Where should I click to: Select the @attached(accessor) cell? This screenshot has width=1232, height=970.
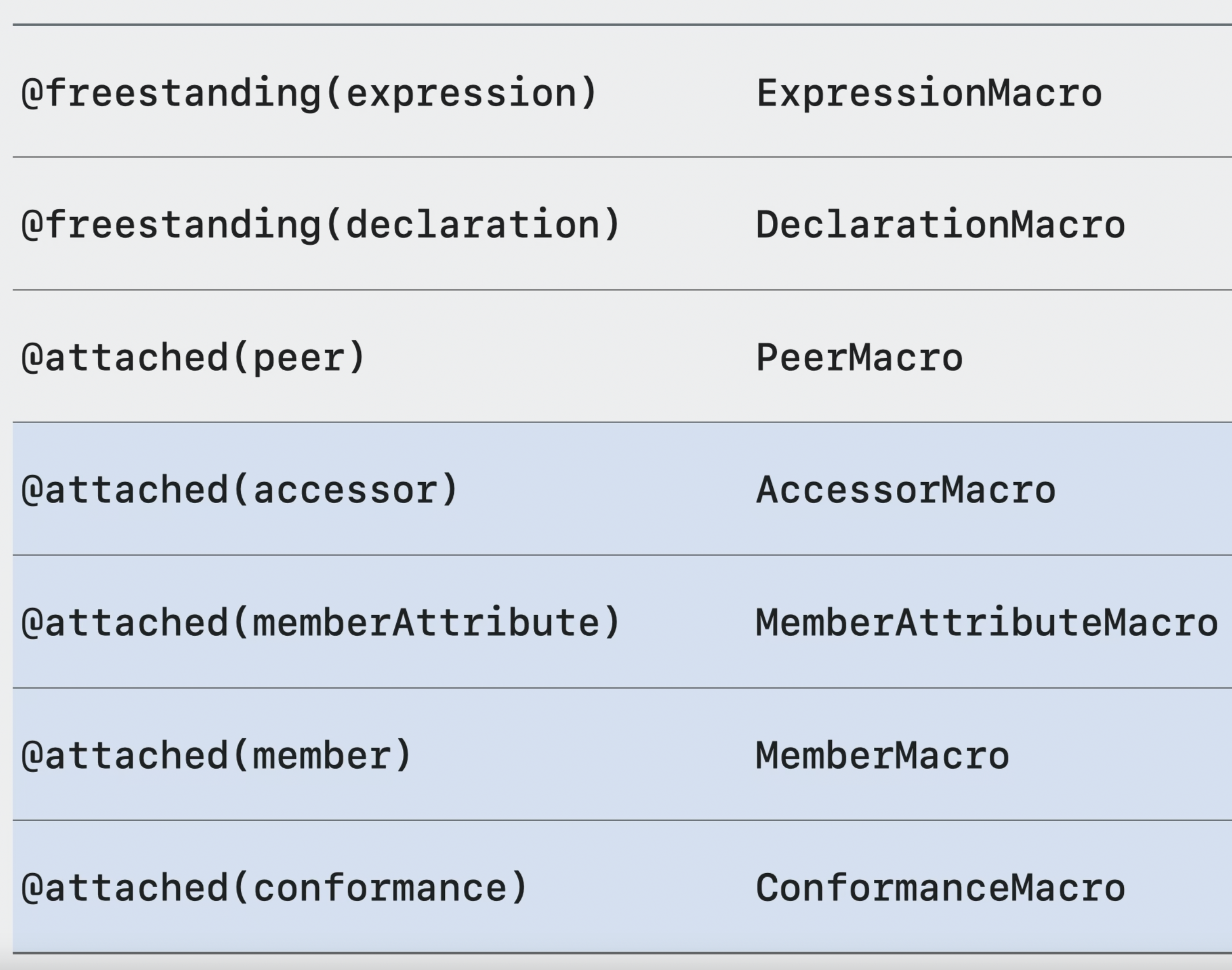point(239,491)
